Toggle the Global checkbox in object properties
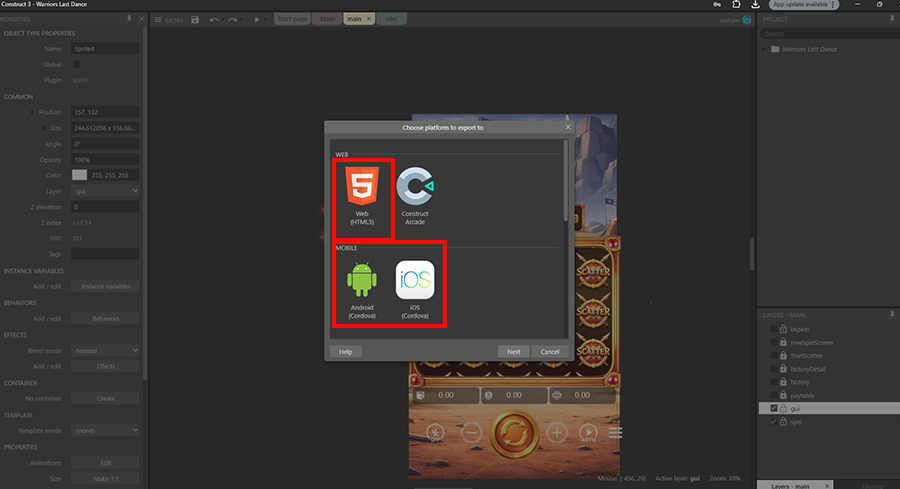The height and width of the screenshot is (489, 900). [x=77, y=64]
